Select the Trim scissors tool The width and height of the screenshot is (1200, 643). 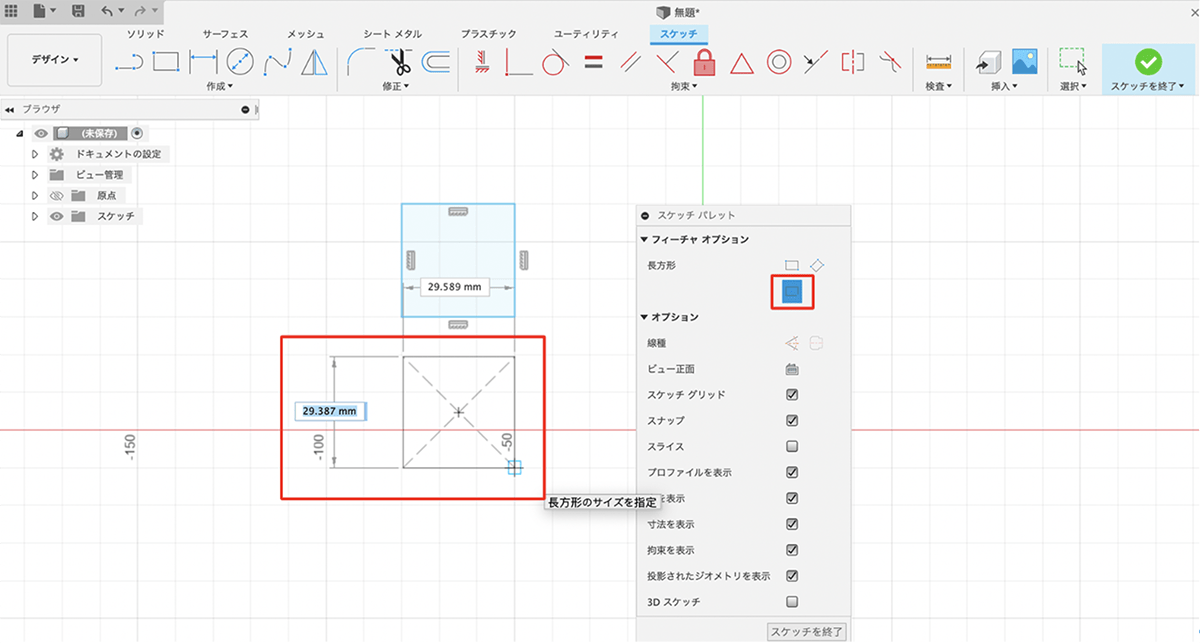point(401,63)
